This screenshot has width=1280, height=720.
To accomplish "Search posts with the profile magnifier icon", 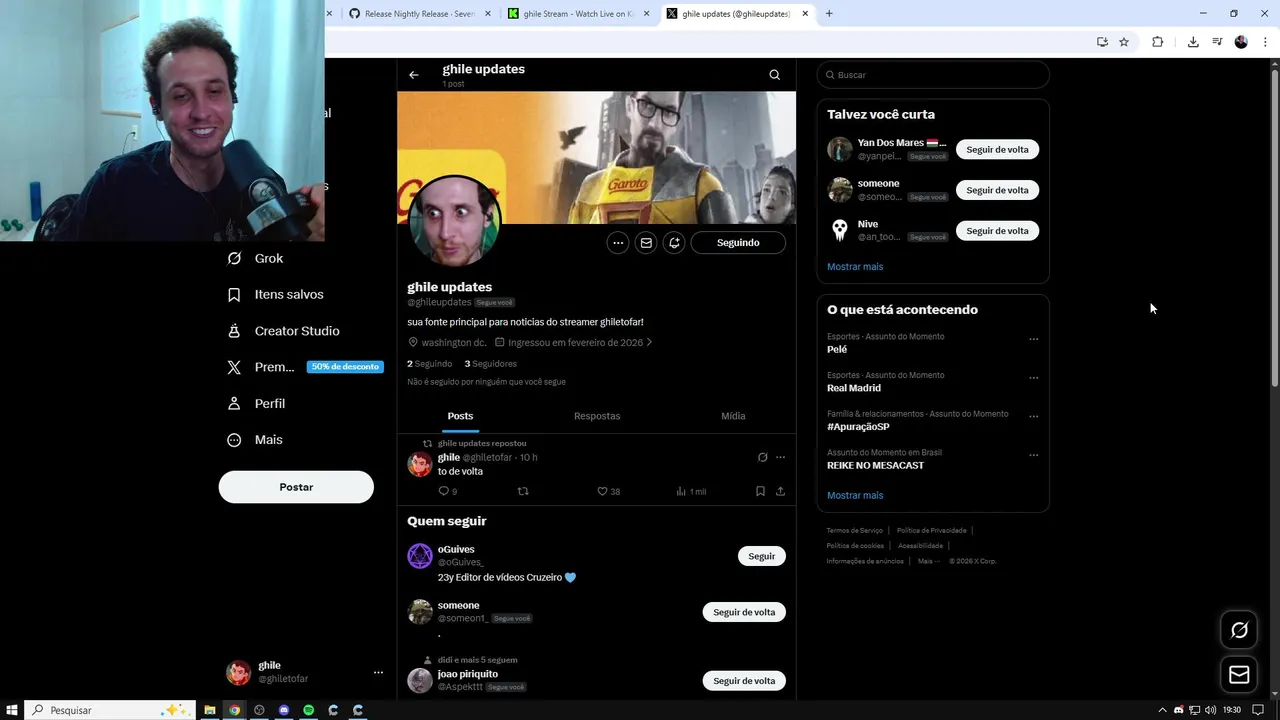I will pos(774,75).
